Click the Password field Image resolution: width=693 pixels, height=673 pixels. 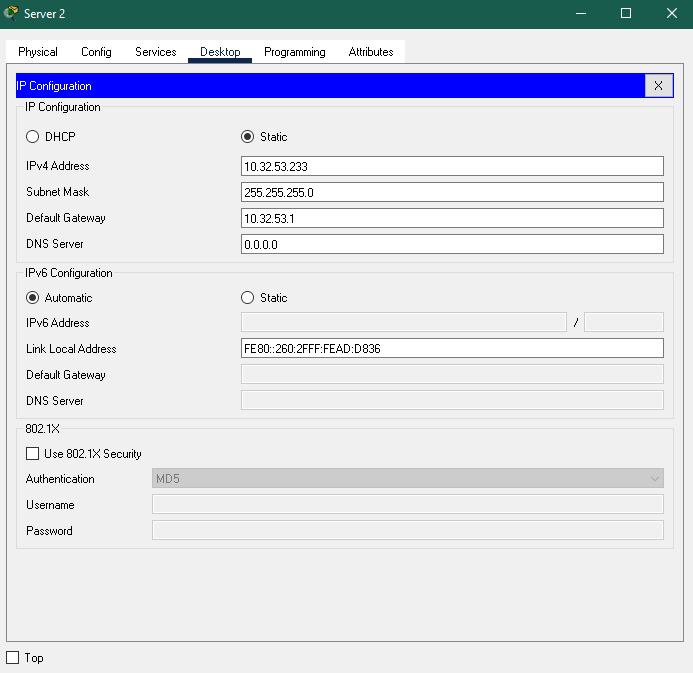tap(407, 530)
